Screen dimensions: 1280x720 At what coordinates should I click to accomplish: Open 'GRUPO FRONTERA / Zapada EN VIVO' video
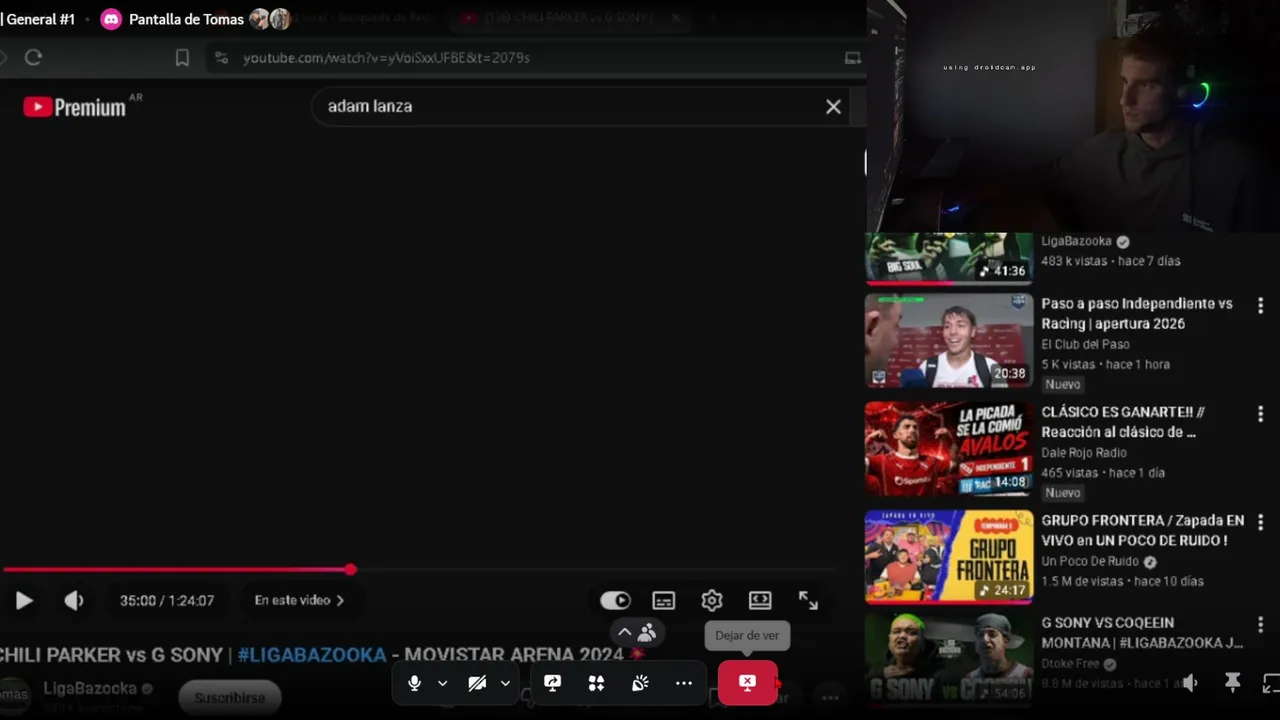(1143, 530)
